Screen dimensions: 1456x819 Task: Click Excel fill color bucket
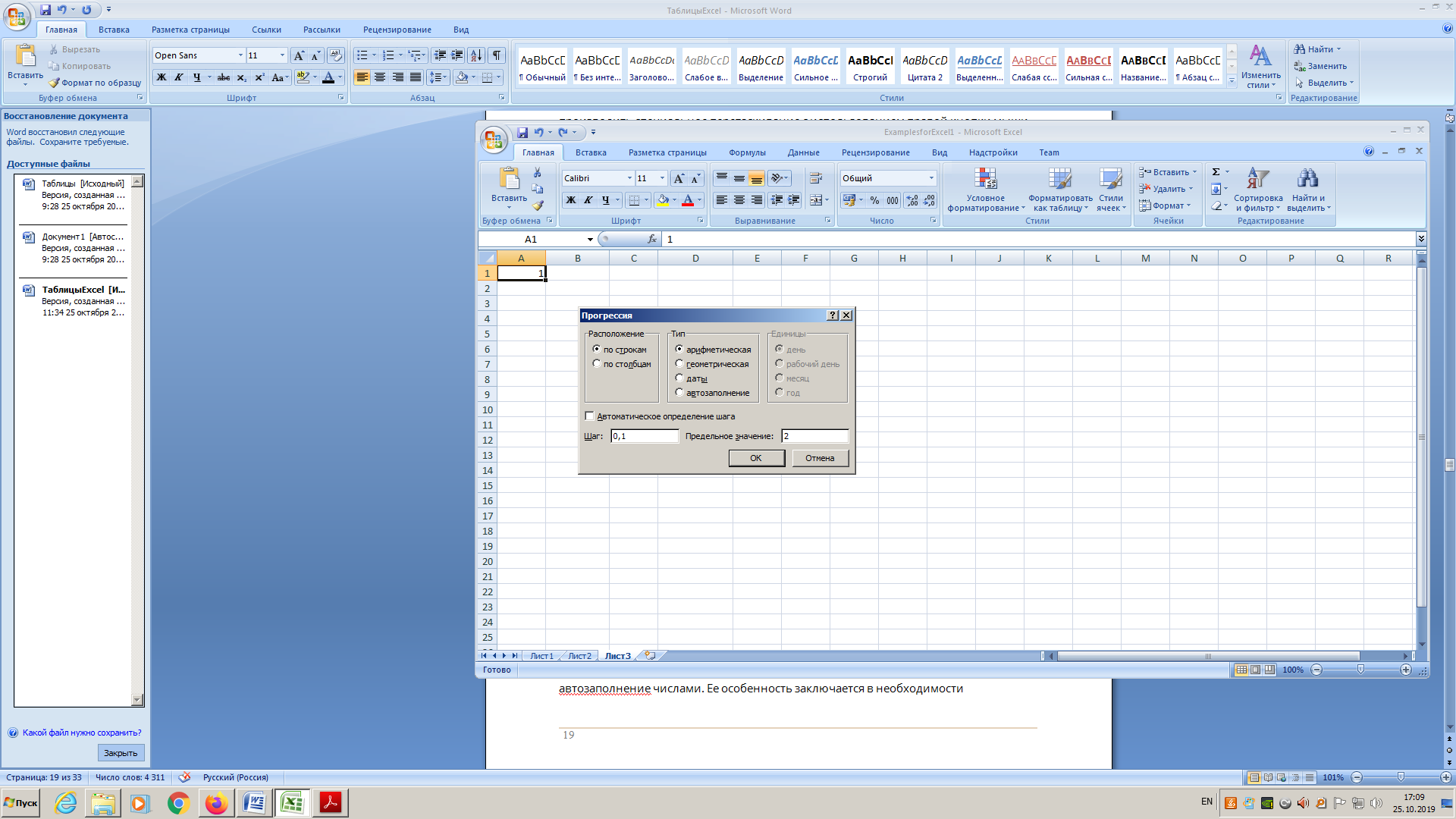tap(663, 200)
